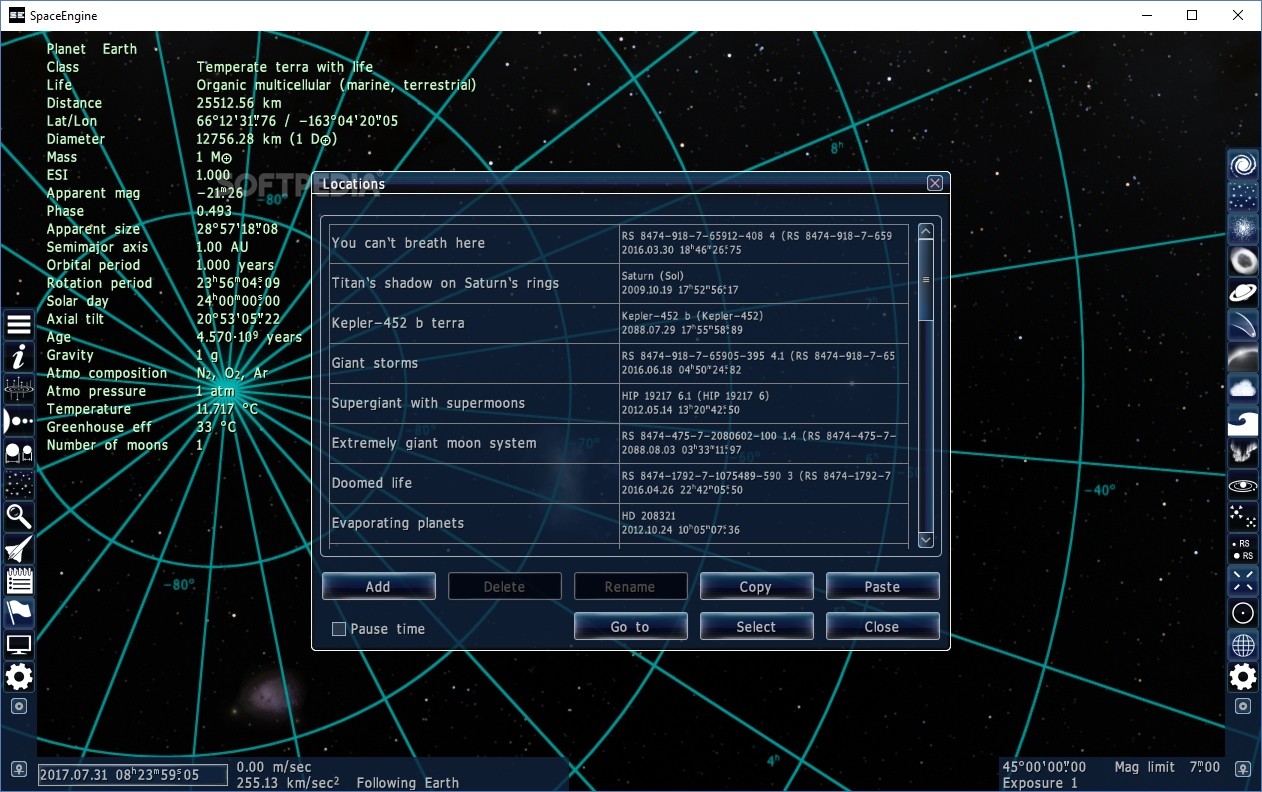
Task: Select the 'Doomed life' location
Action: 470,482
